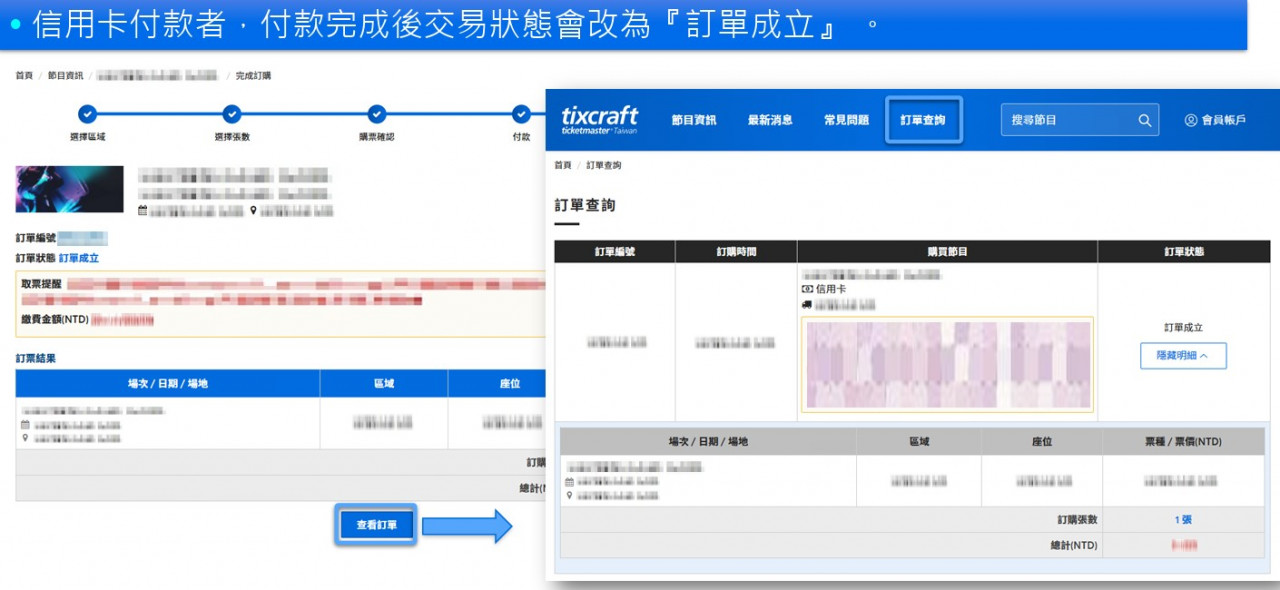Image resolution: width=1280 pixels, height=590 pixels.
Task: Go to 最新消息 in the navigation bar
Action: (x=770, y=120)
